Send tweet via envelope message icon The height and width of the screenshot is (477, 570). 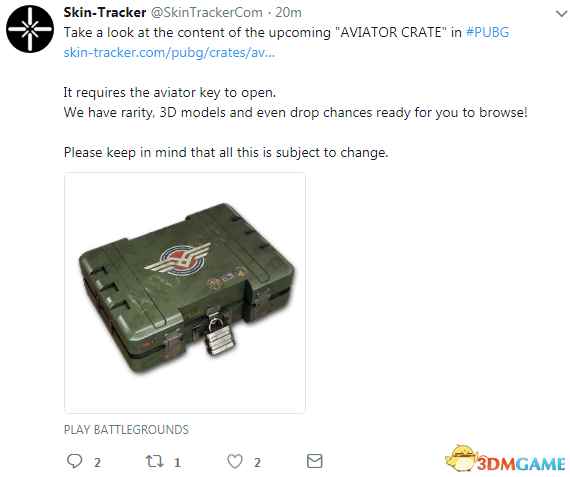pos(314,461)
